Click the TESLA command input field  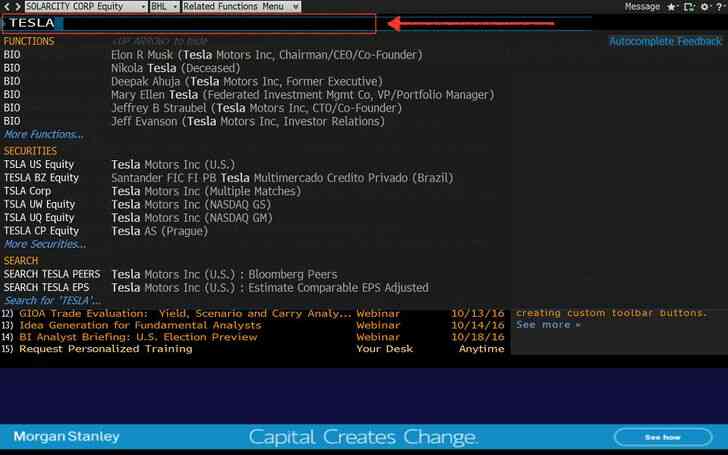coord(189,23)
